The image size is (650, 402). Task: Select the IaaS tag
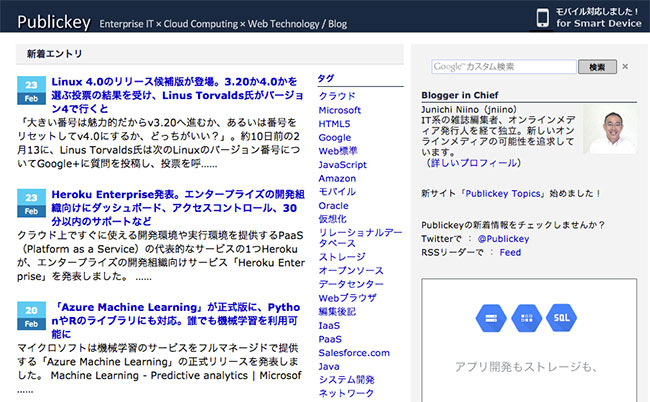tap(329, 326)
